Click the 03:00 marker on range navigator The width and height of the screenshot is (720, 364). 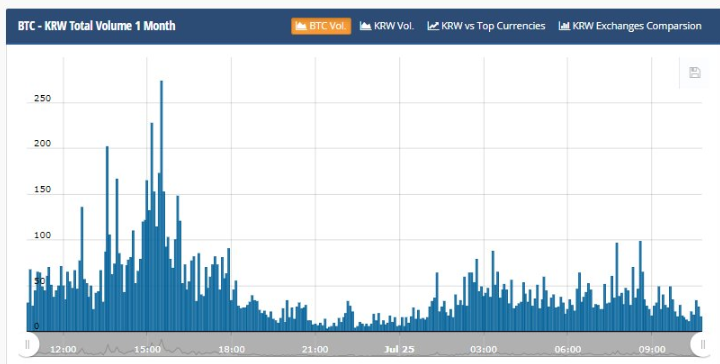[x=484, y=349]
